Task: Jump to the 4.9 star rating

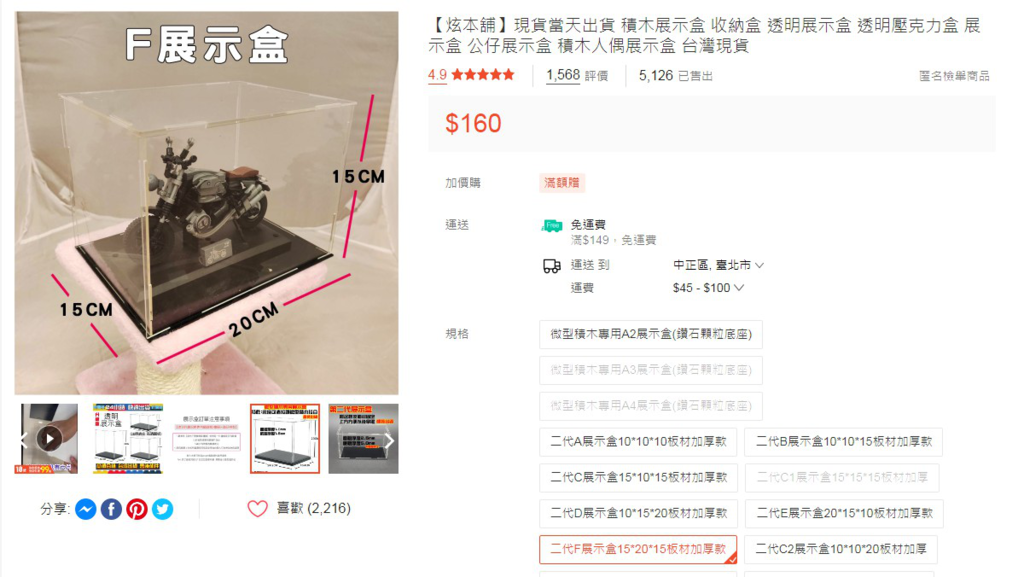Action: [471, 75]
